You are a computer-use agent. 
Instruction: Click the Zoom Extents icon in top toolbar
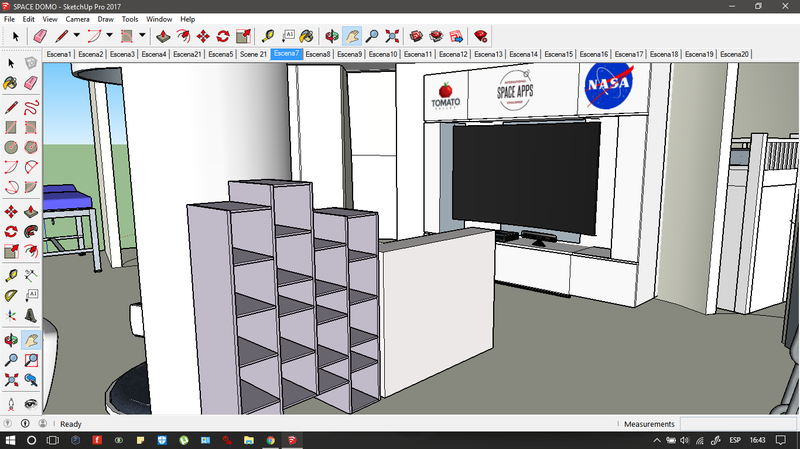pos(392,35)
